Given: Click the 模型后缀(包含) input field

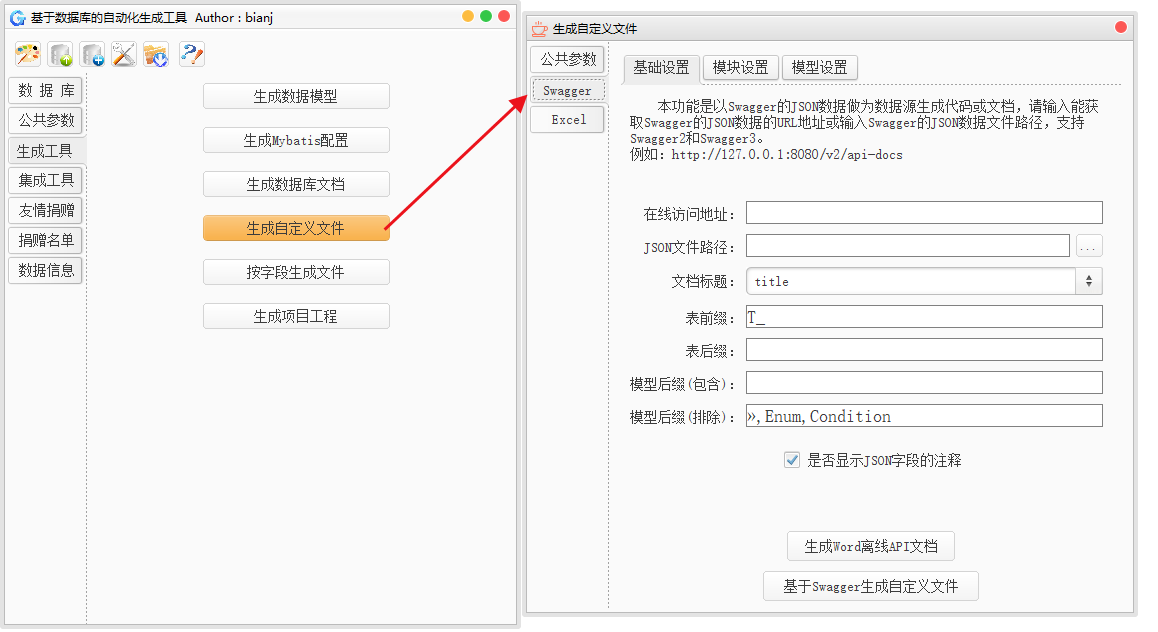Looking at the screenshot, I should click(924, 382).
